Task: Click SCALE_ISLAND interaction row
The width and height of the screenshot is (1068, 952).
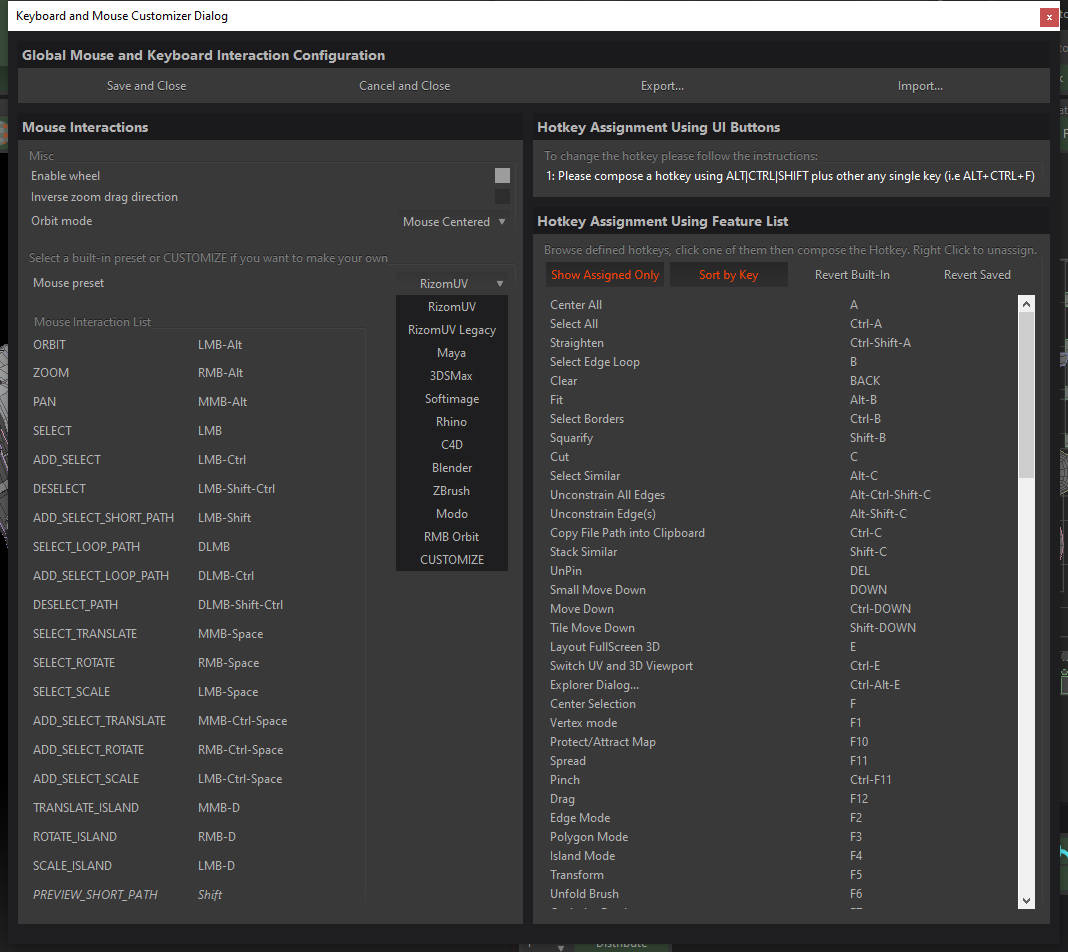Action: coord(198,866)
